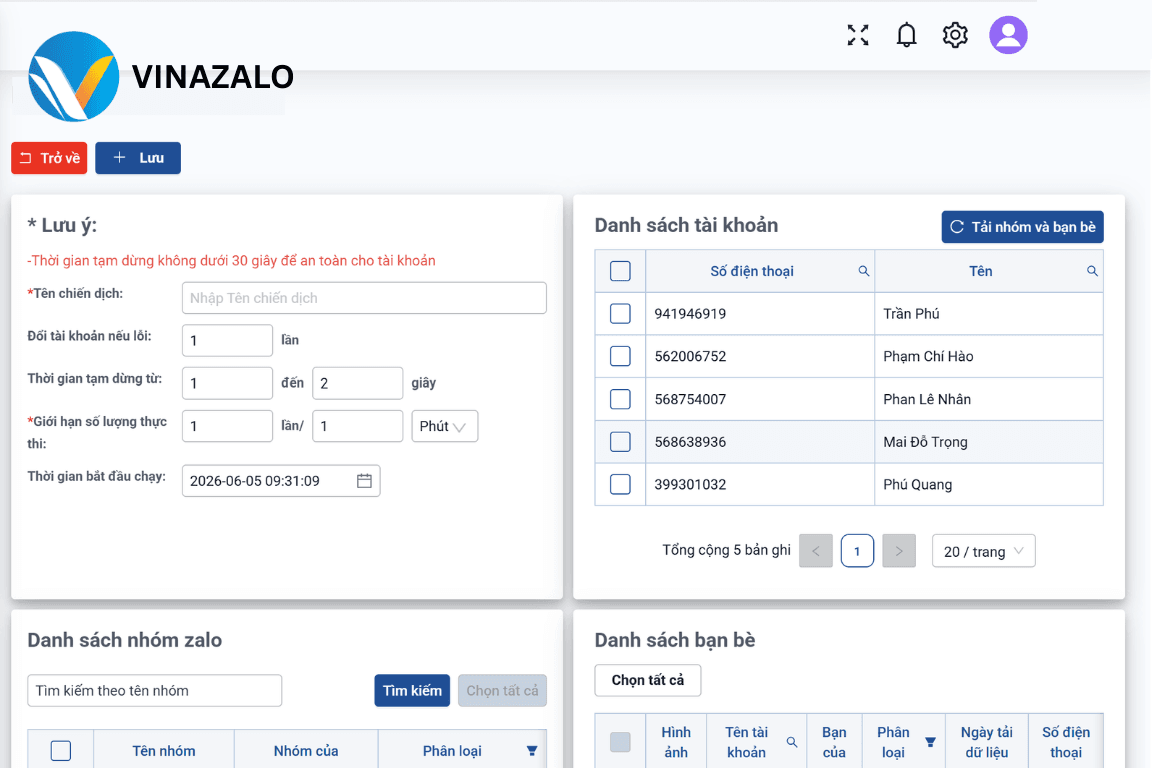1152x768 pixels.
Task: Click disabled Chọn tất cả in groups
Action: tap(502, 691)
